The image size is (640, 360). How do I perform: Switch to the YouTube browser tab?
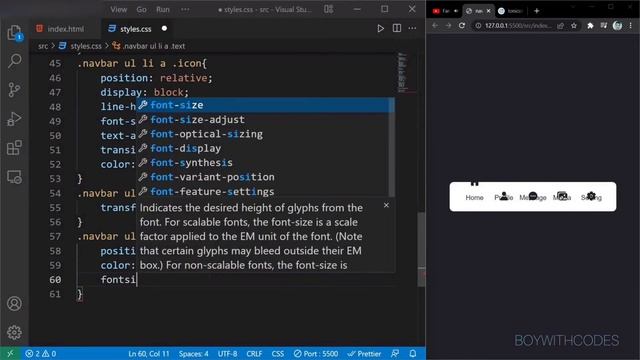click(445, 11)
